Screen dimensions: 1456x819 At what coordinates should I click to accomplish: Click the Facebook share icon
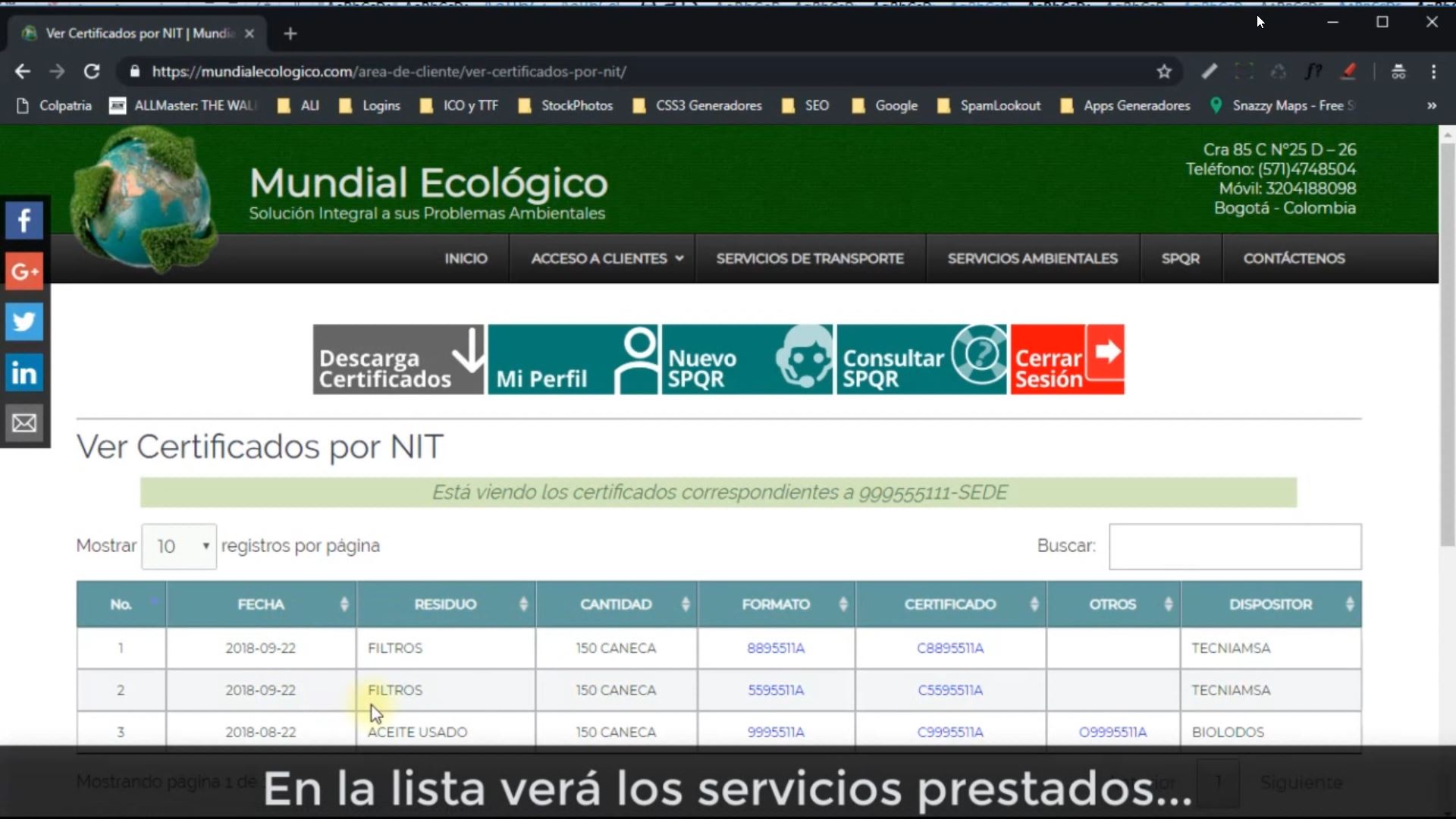[24, 221]
